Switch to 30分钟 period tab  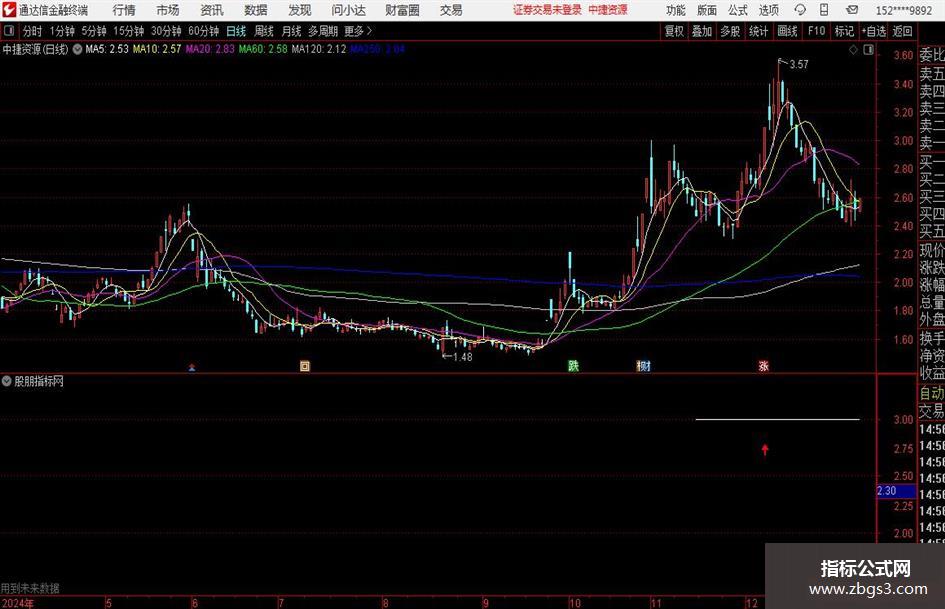click(x=166, y=31)
